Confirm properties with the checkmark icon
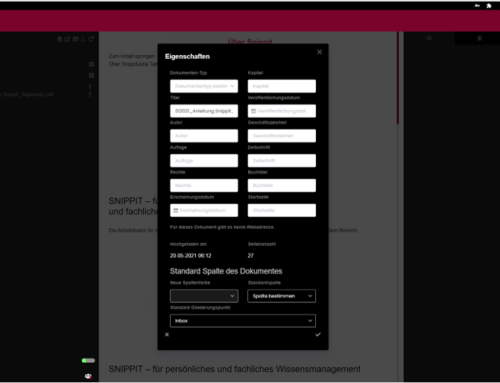500x383 pixels. coord(318,334)
